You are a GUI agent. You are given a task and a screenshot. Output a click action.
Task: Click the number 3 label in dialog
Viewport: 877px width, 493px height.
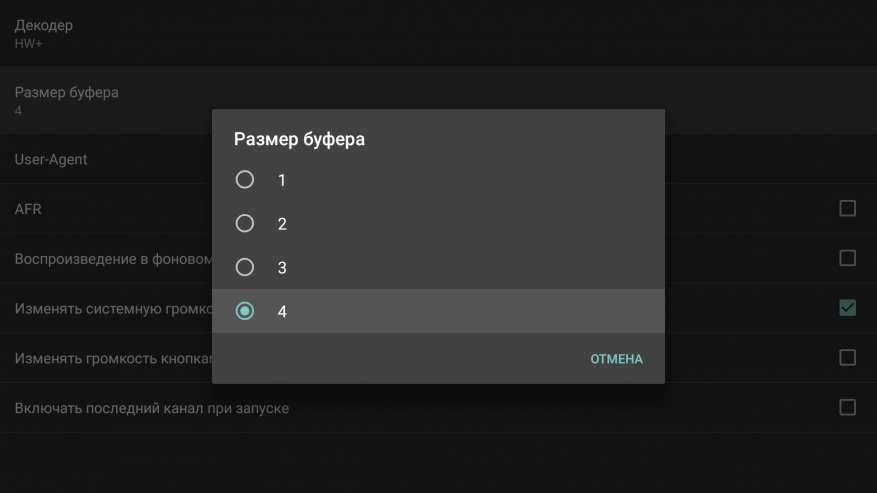[282, 268]
